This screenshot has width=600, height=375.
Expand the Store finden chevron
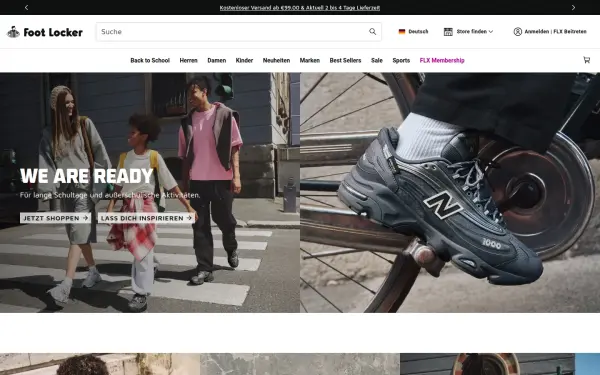[x=491, y=32]
